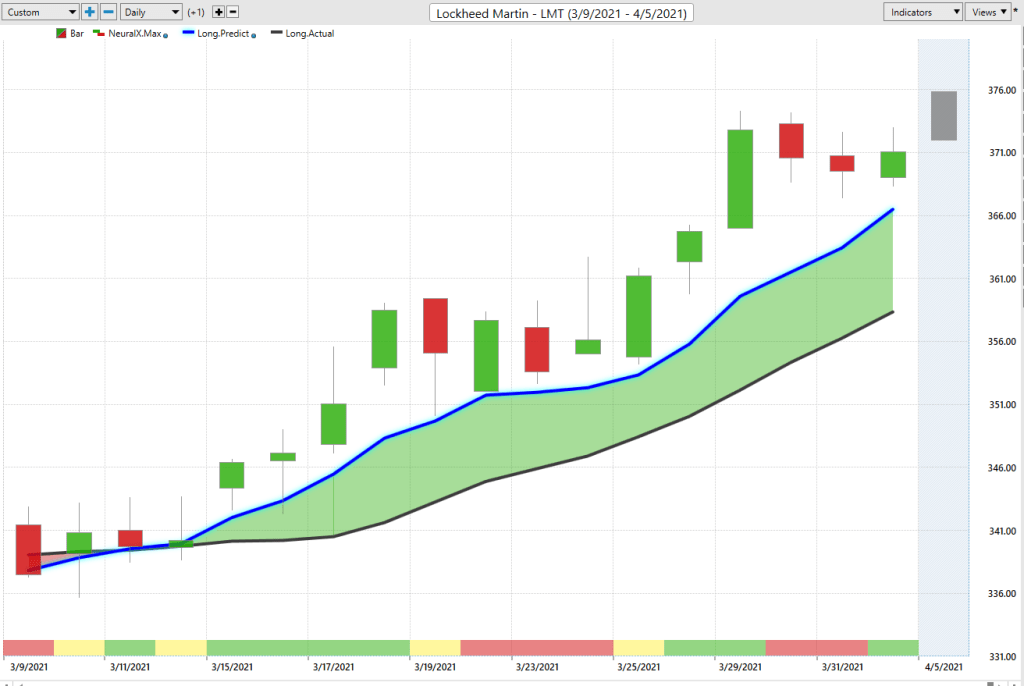Open the Daily interval dropdown
The width and height of the screenshot is (1024, 686).
coord(151,12)
